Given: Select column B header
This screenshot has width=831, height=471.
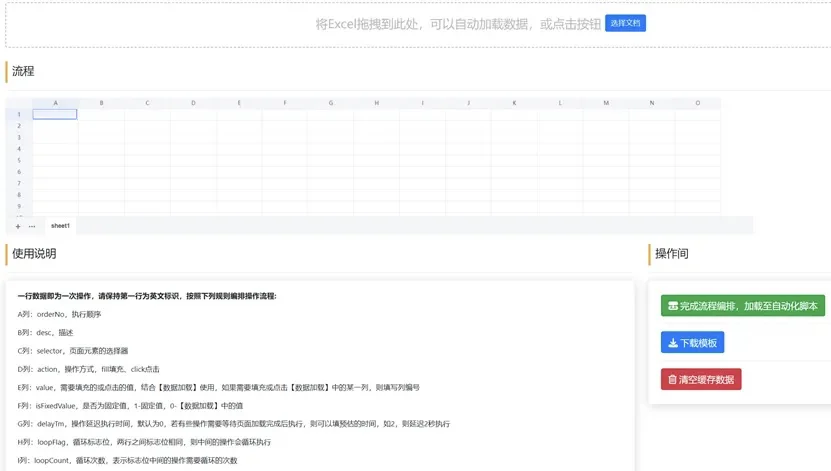Looking at the screenshot, I should pyautogui.click(x=101, y=103).
